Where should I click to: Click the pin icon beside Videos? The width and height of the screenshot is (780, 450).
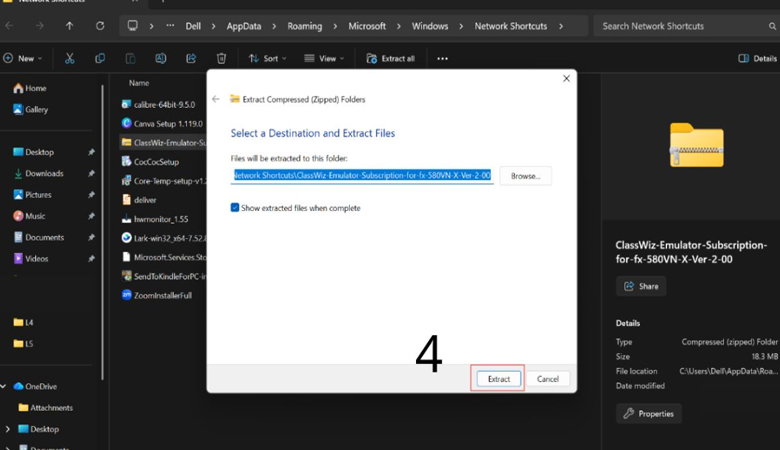[91, 259]
